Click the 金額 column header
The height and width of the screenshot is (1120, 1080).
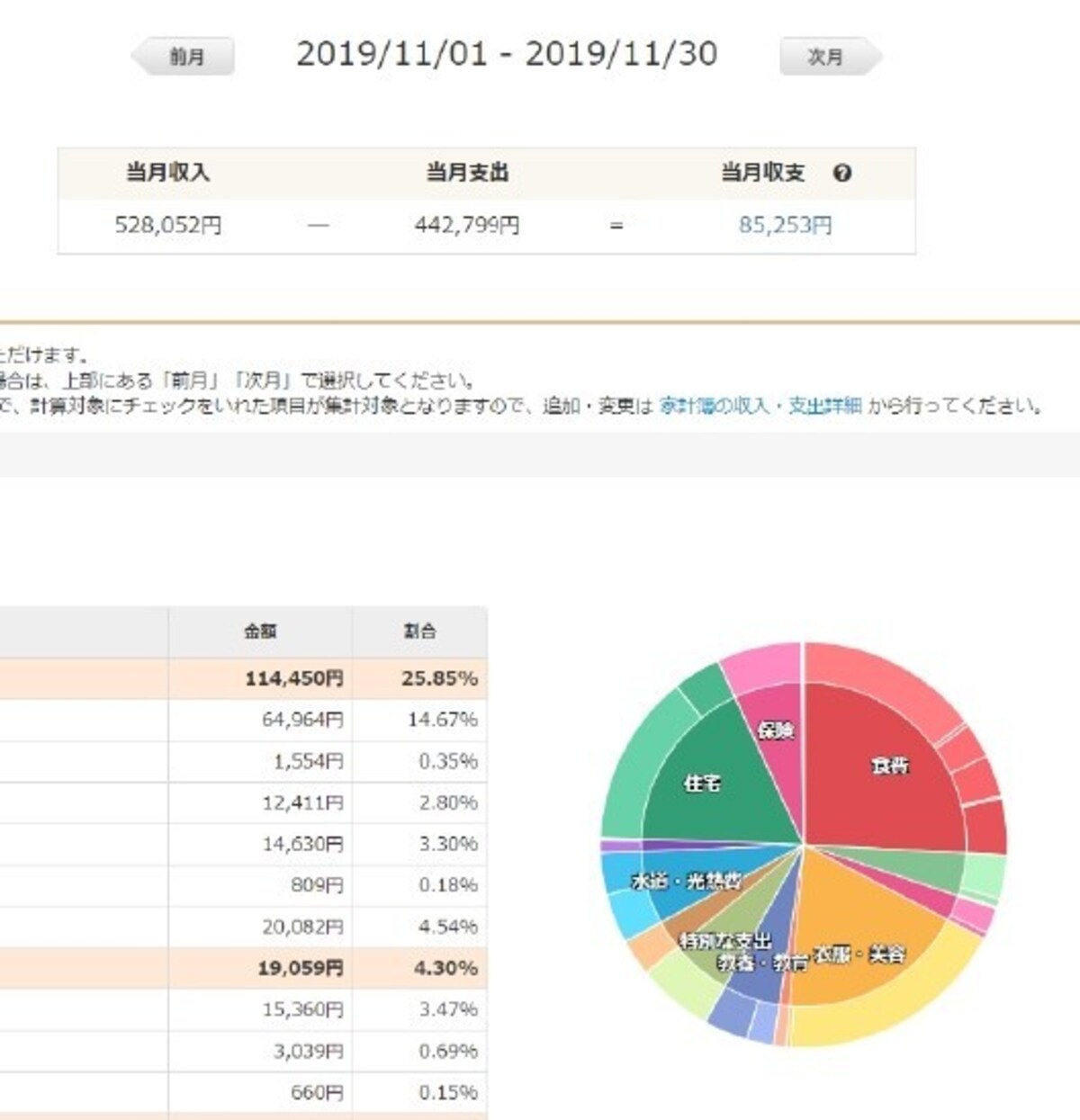tap(260, 632)
